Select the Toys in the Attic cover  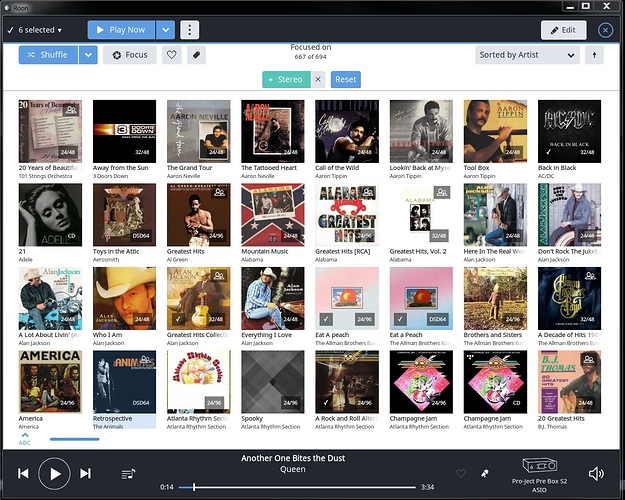click(124, 215)
